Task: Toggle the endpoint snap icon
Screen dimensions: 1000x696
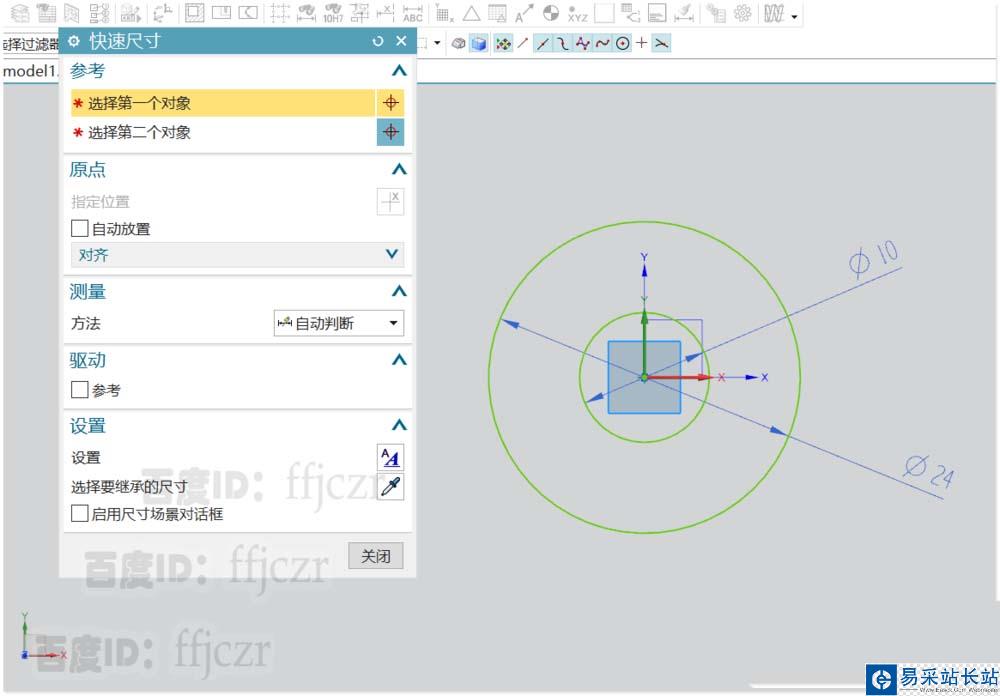Action: tap(543, 43)
